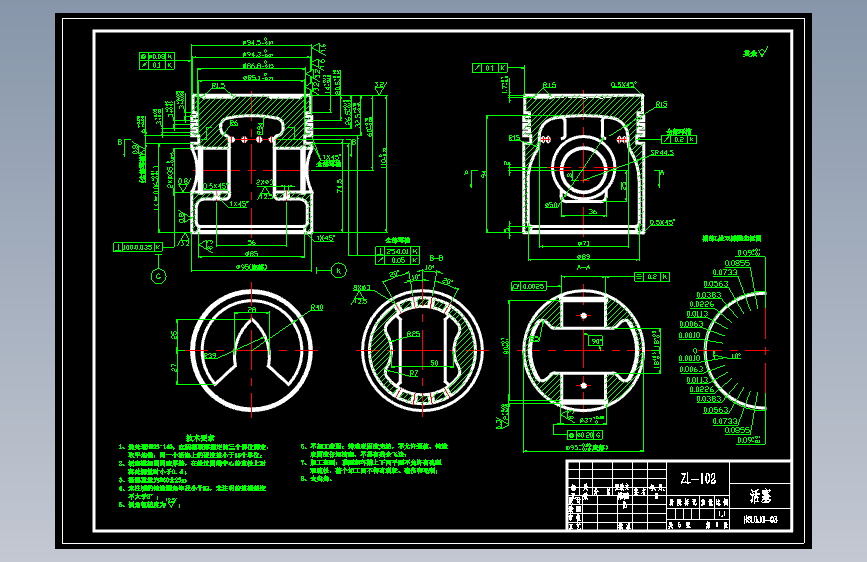
Task: Click the 其余 surface finish note
Action: click(755, 53)
